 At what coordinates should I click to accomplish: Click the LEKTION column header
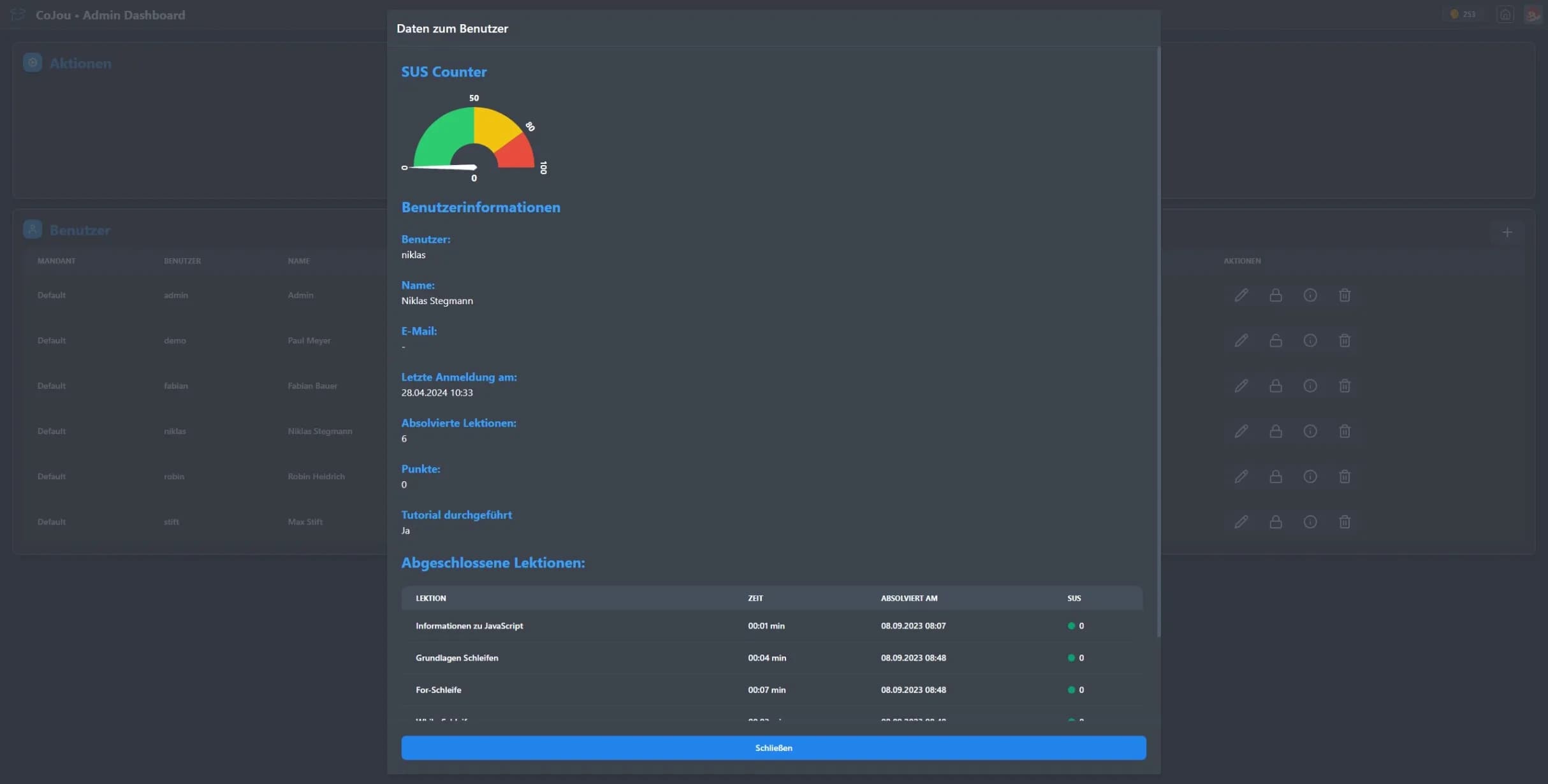coord(430,598)
